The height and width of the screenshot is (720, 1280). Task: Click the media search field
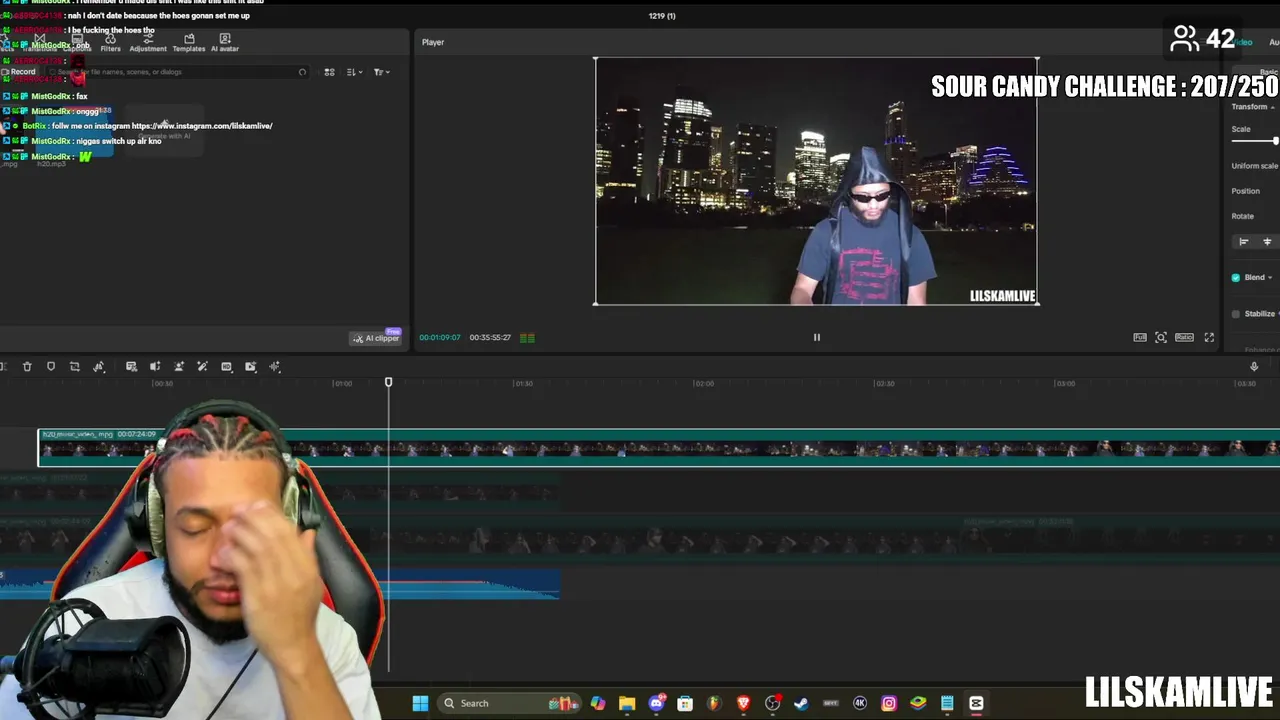point(178,72)
